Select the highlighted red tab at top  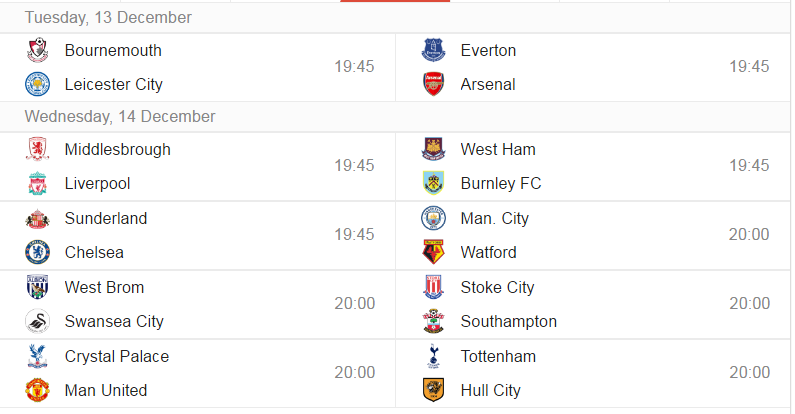[x=395, y=1]
